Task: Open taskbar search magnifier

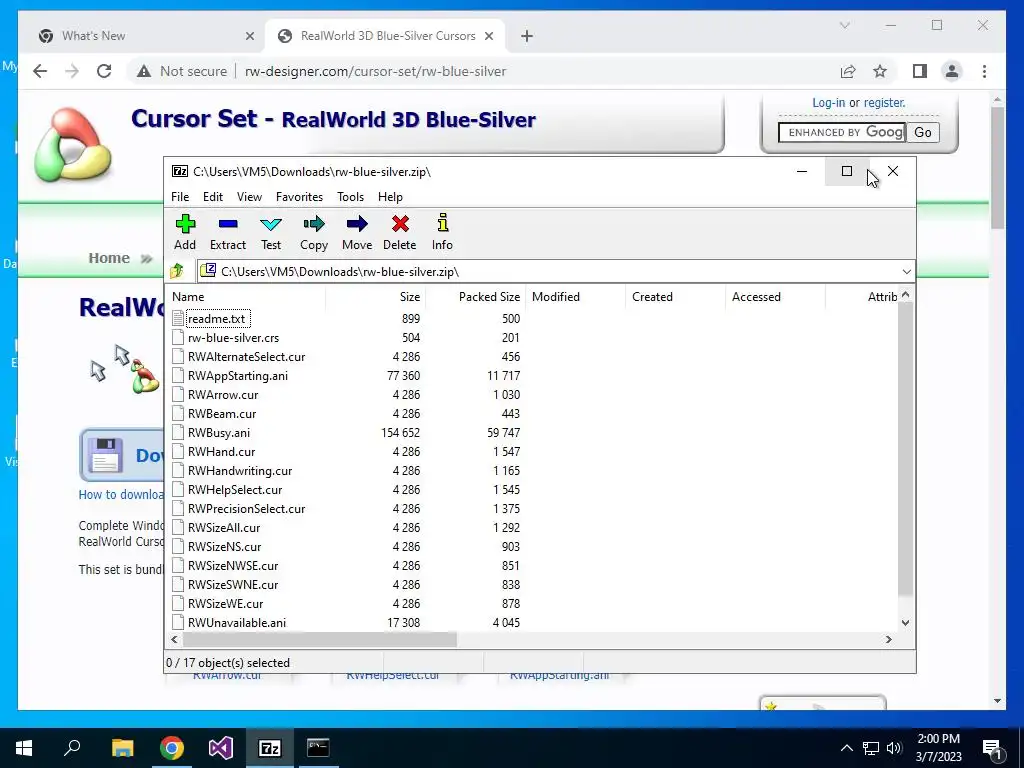Action: (x=72, y=747)
